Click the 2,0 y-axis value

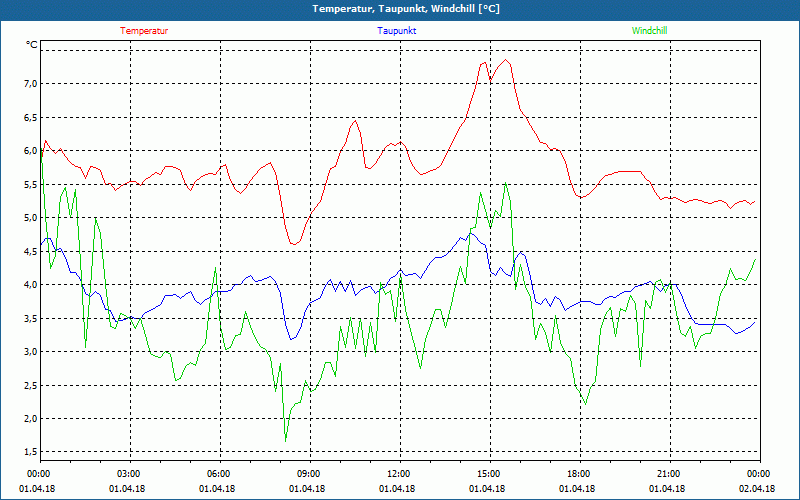[32, 419]
